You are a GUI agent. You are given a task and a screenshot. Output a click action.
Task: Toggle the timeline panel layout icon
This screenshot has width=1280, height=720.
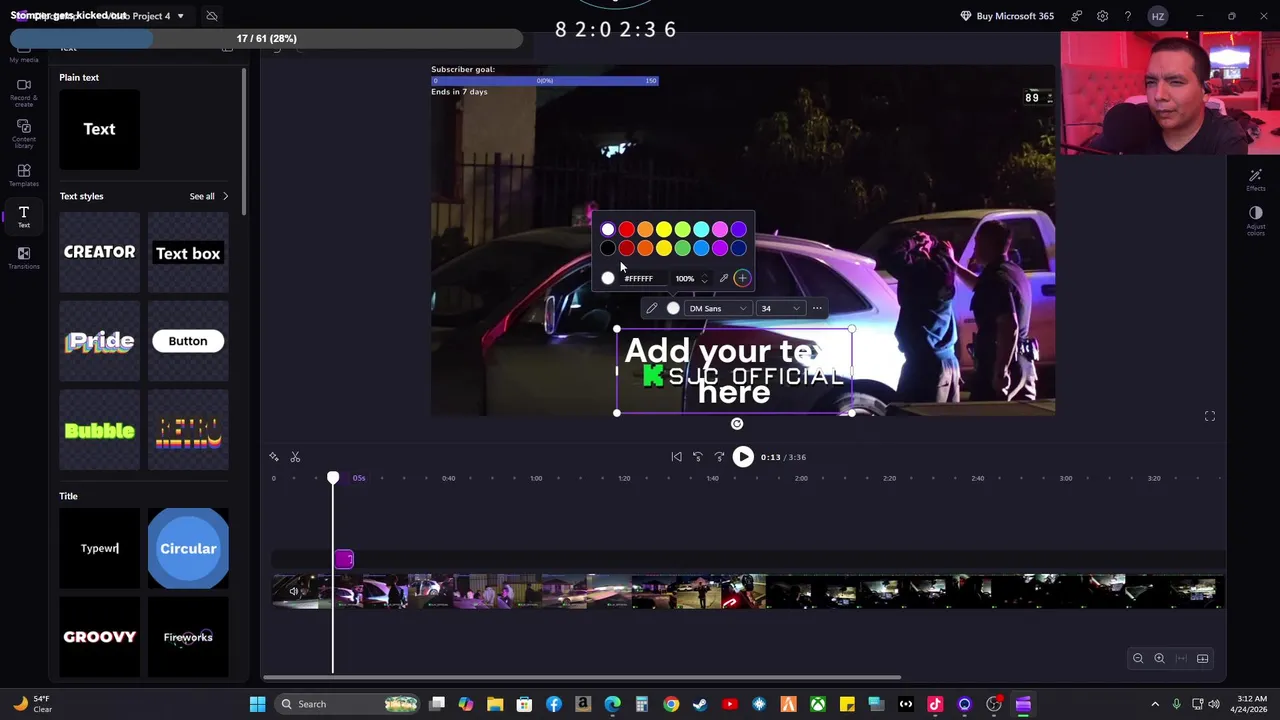[x=1203, y=658]
